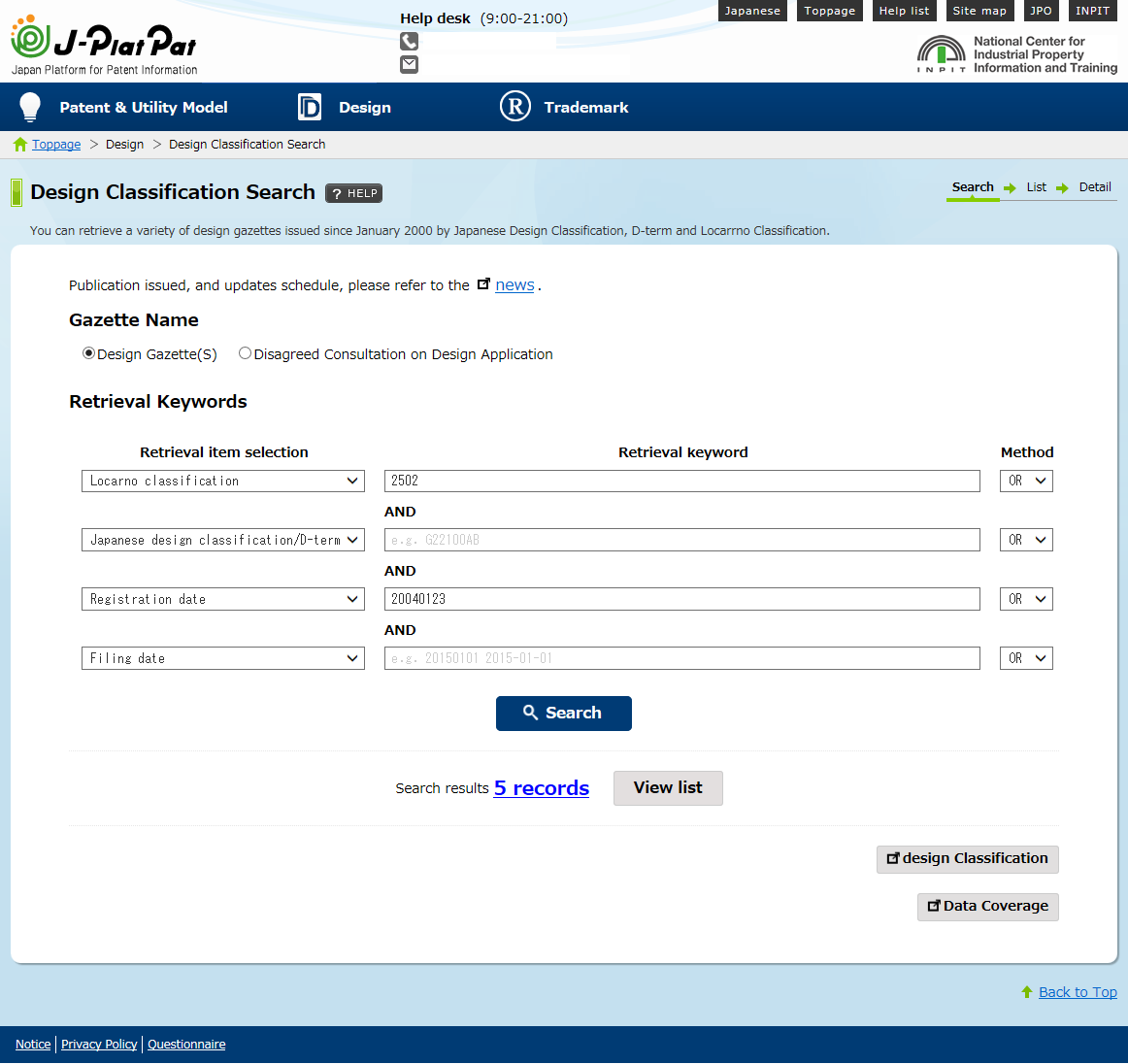Screen dimensions: 1128x1064
Task: Open the Data Coverage external link button
Action: coord(987,906)
